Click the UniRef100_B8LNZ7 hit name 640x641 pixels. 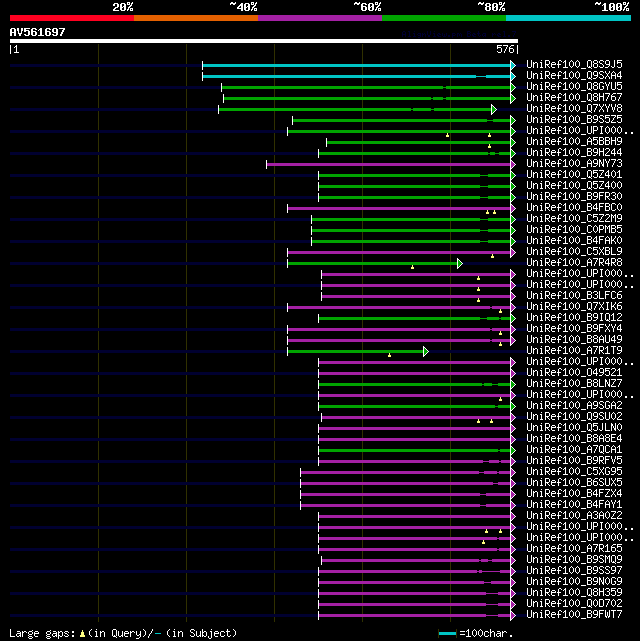click(574, 383)
